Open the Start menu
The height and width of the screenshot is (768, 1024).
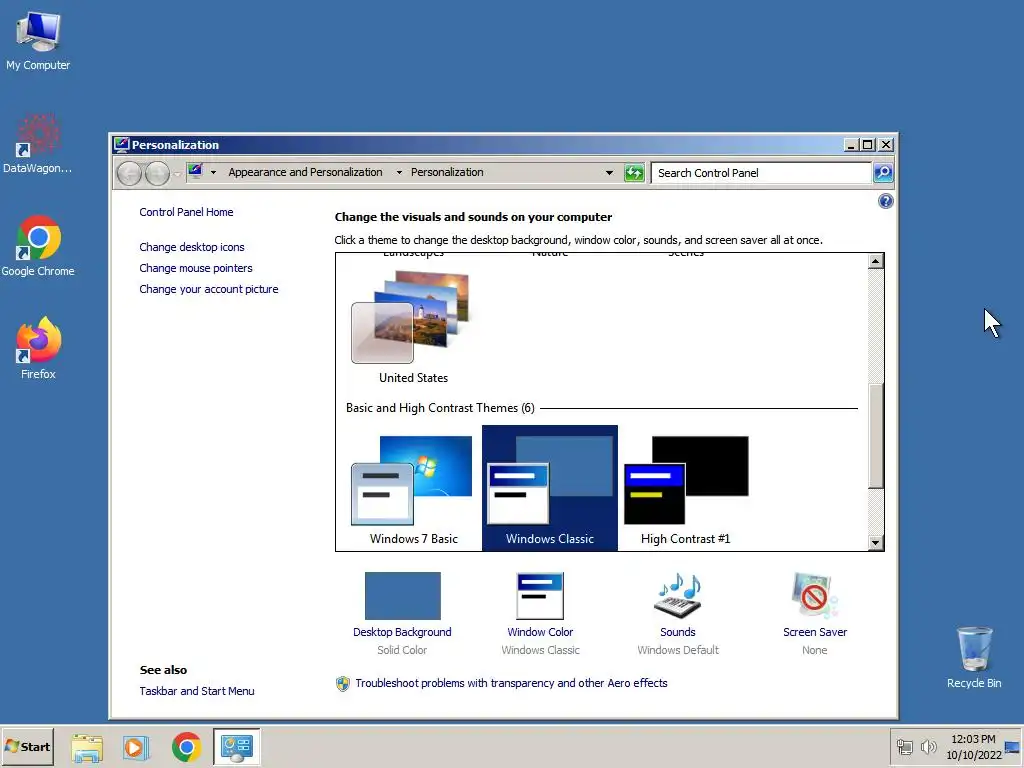pos(27,746)
